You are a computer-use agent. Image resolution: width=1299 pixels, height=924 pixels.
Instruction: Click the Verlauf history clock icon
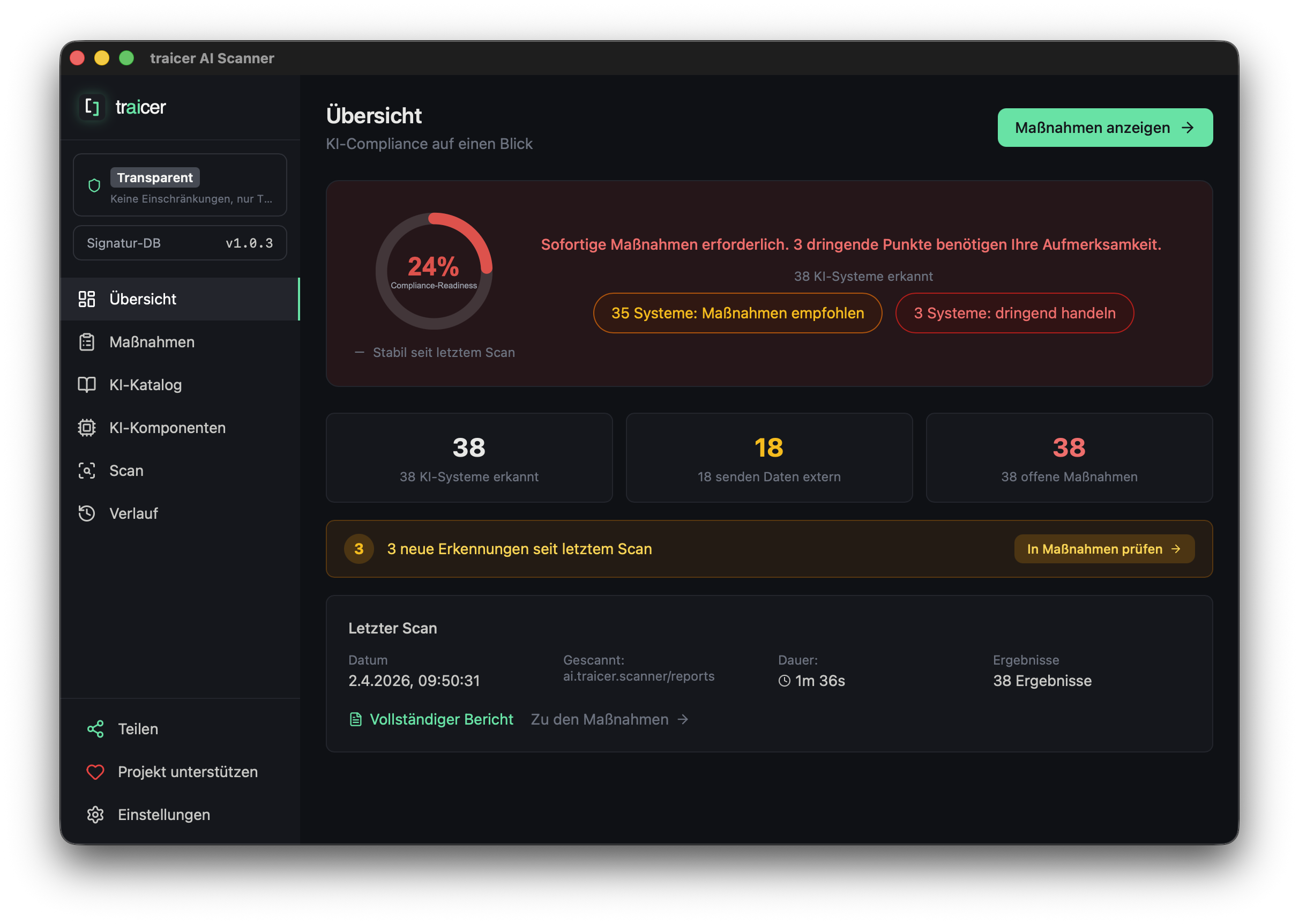click(x=86, y=513)
